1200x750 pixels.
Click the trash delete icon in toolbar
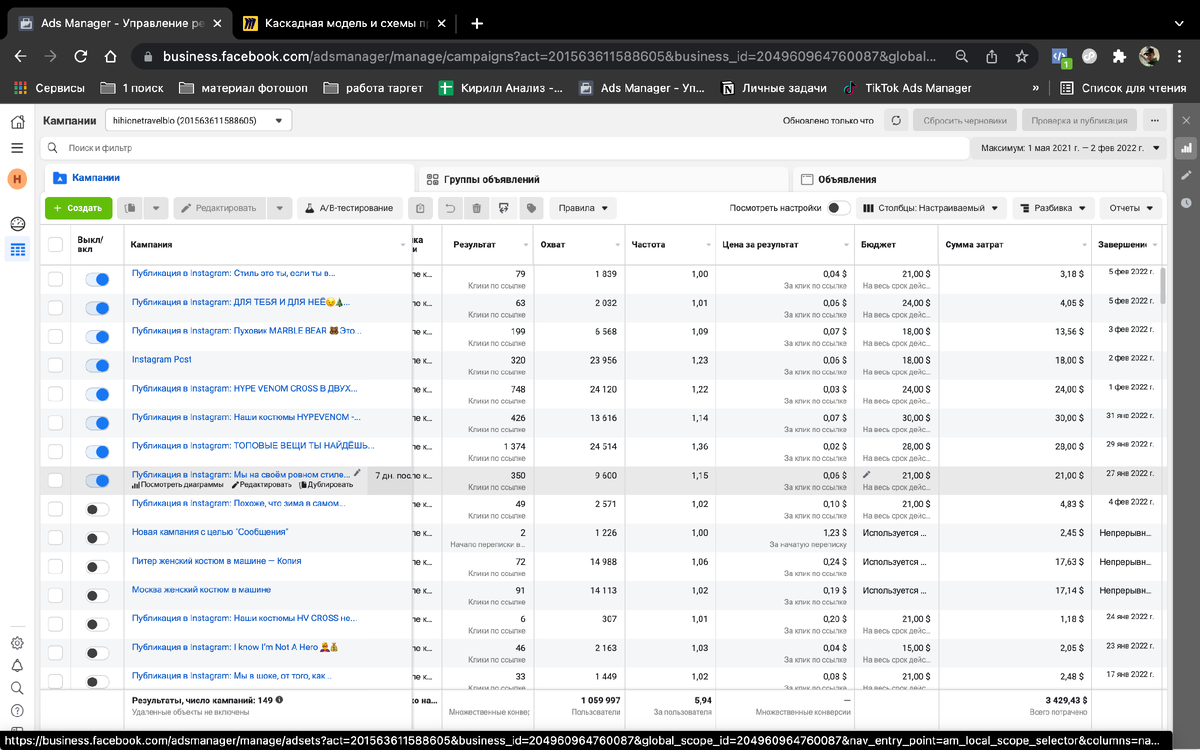coord(477,208)
